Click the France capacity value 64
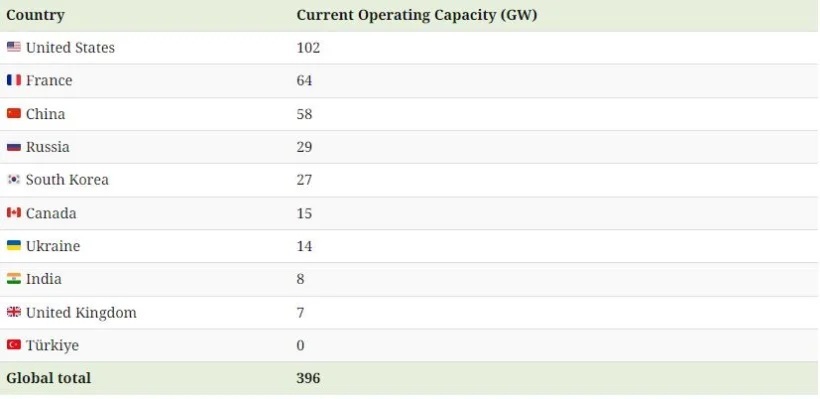The image size is (820, 399). tap(304, 81)
